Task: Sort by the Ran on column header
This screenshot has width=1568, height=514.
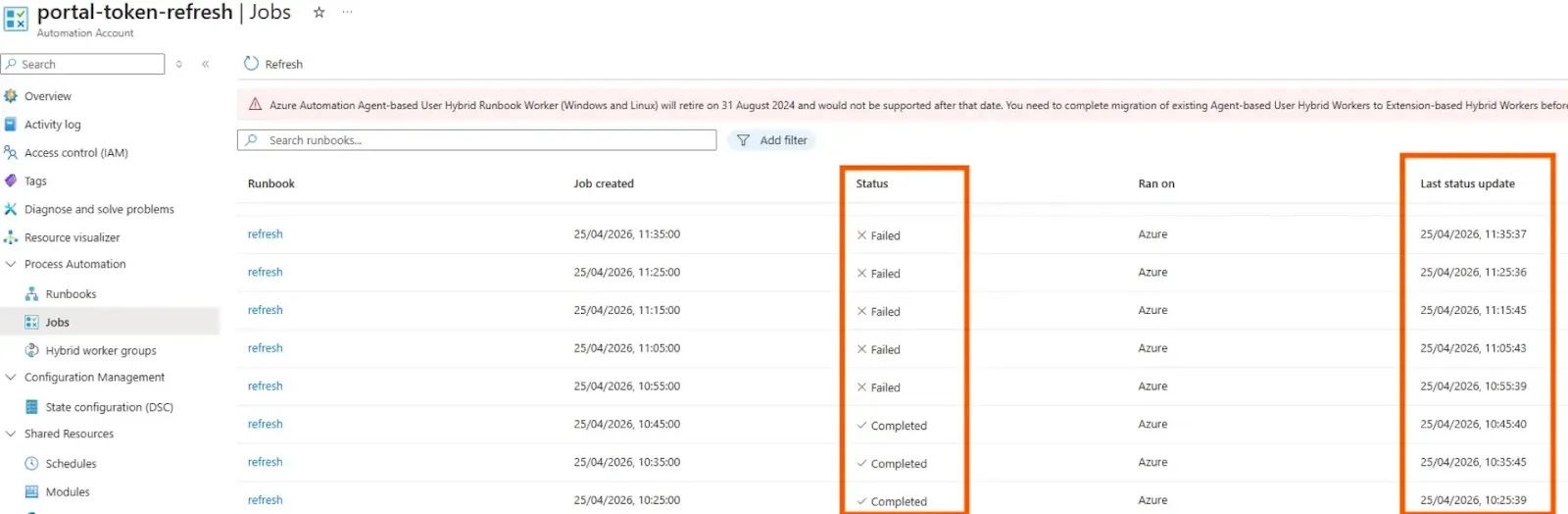Action: tap(1156, 183)
